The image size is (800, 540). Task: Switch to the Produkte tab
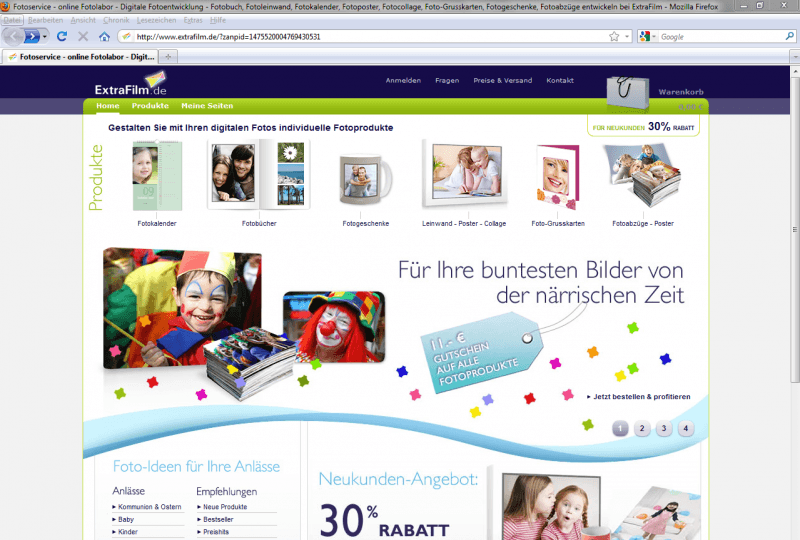coord(150,105)
